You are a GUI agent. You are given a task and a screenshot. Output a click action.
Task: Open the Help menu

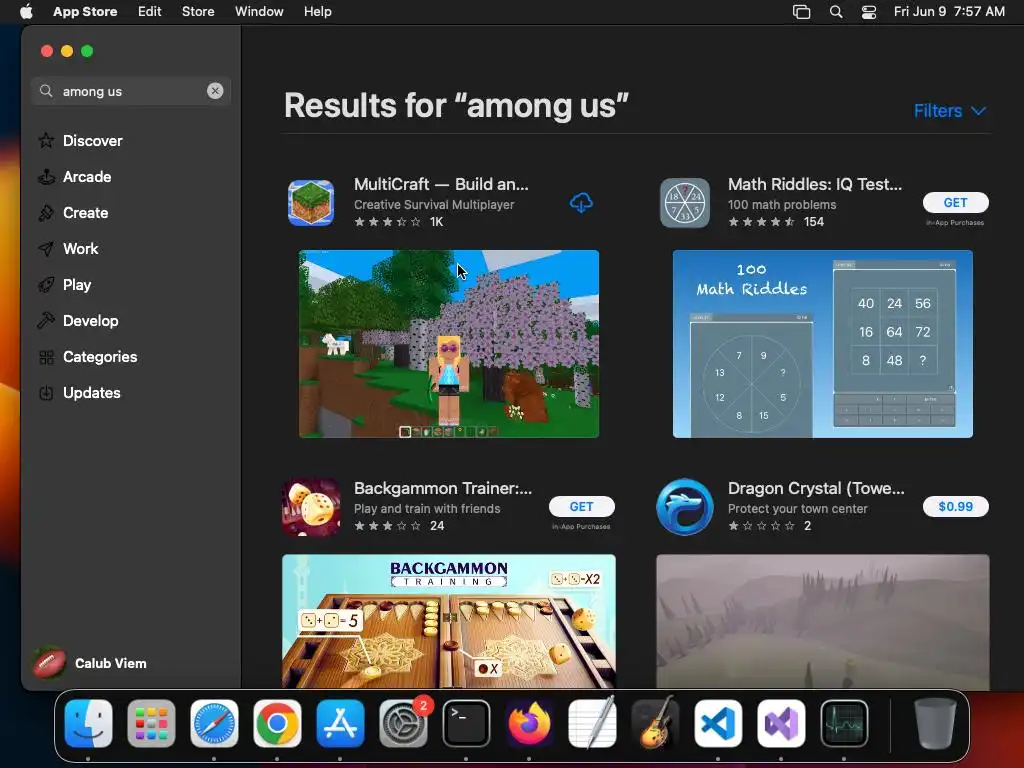coord(317,12)
